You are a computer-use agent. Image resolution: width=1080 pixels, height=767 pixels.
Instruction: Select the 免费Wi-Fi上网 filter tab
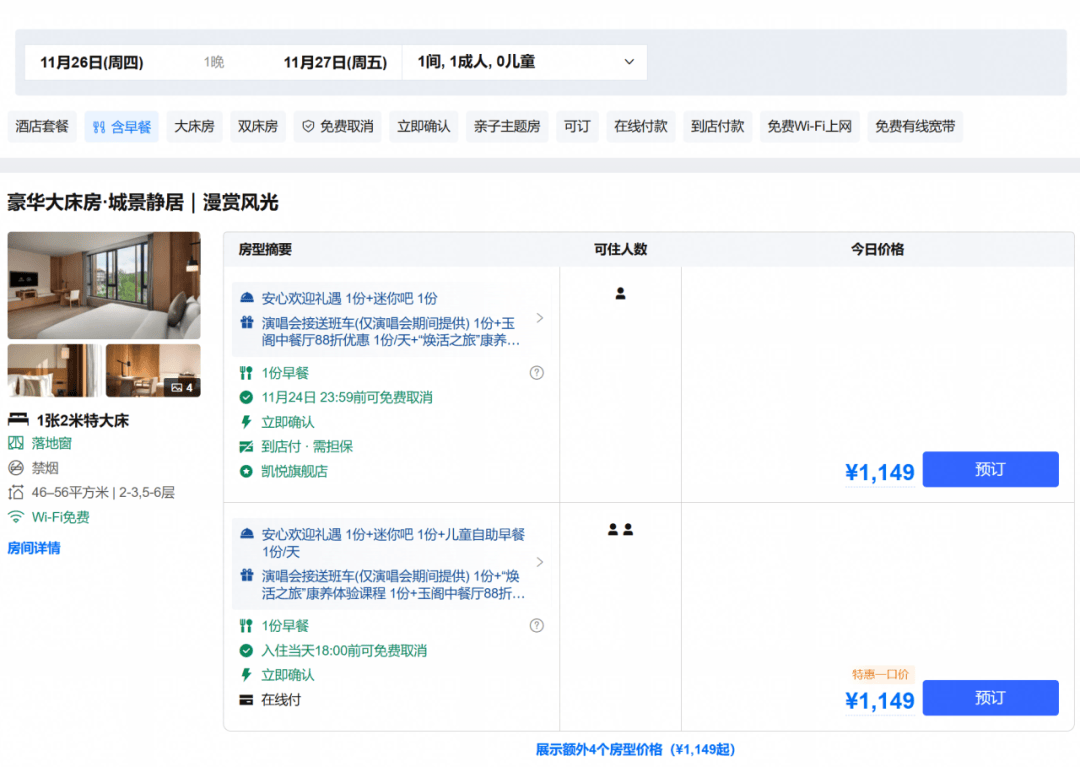pyautogui.click(x=809, y=127)
